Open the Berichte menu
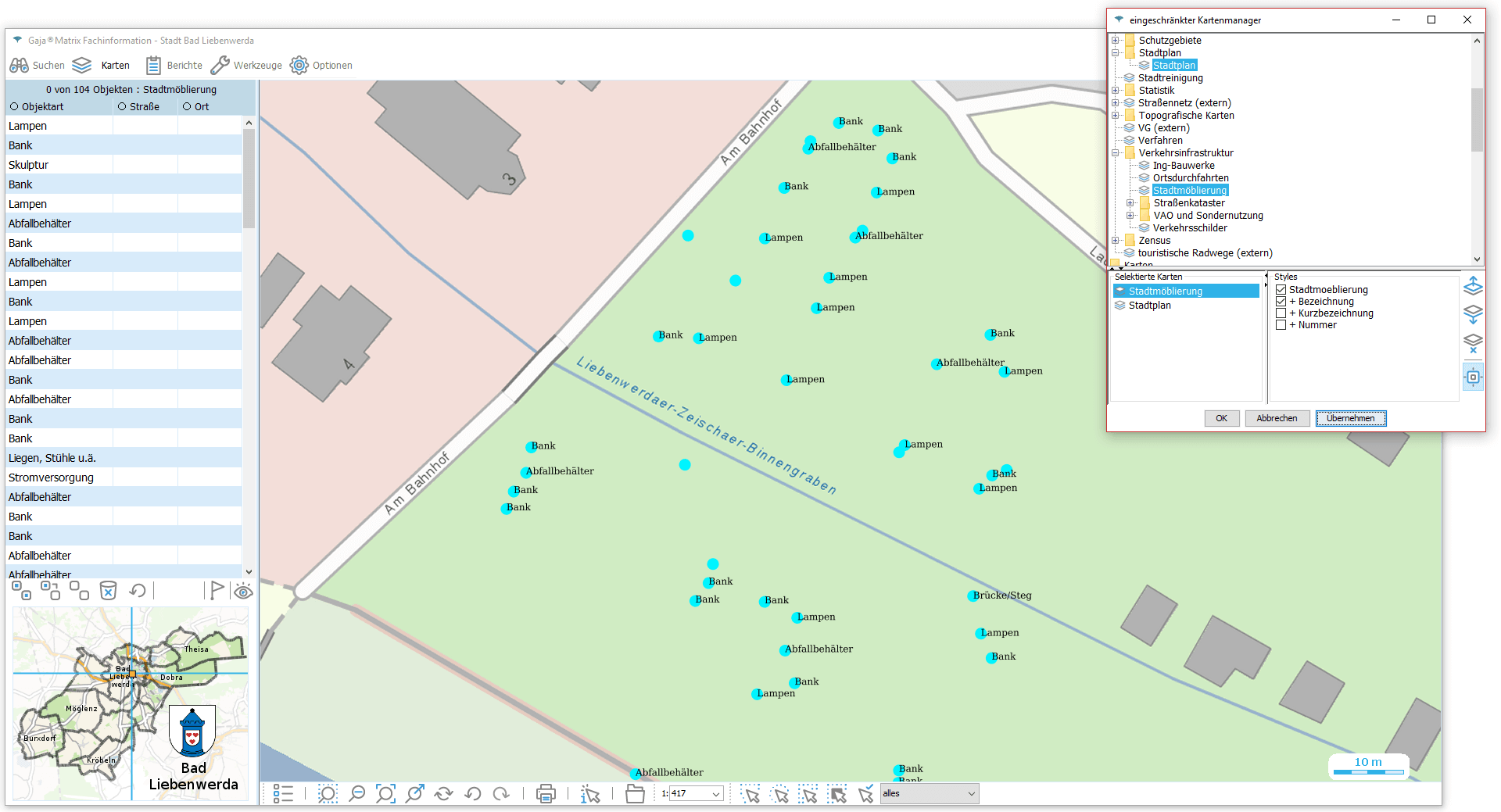This screenshot has width=1501, height=812. click(174, 66)
